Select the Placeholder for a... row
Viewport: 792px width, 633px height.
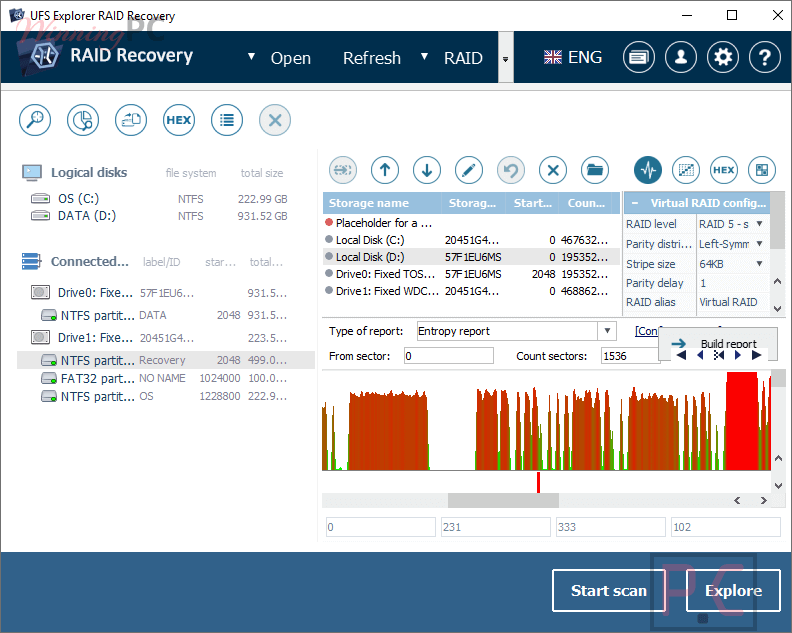pos(471,223)
